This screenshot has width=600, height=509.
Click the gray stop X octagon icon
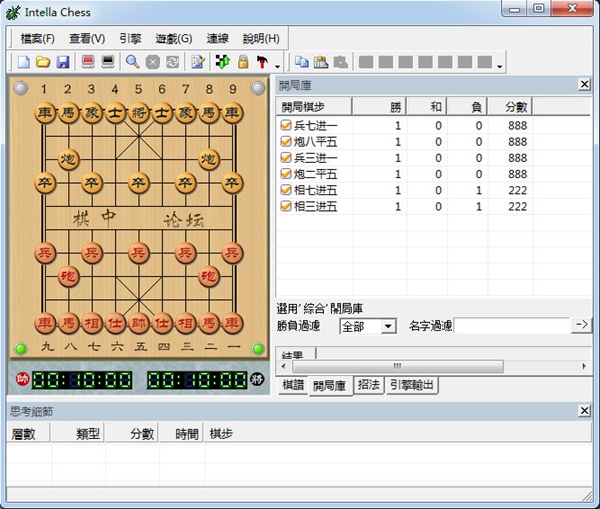[x=153, y=62]
